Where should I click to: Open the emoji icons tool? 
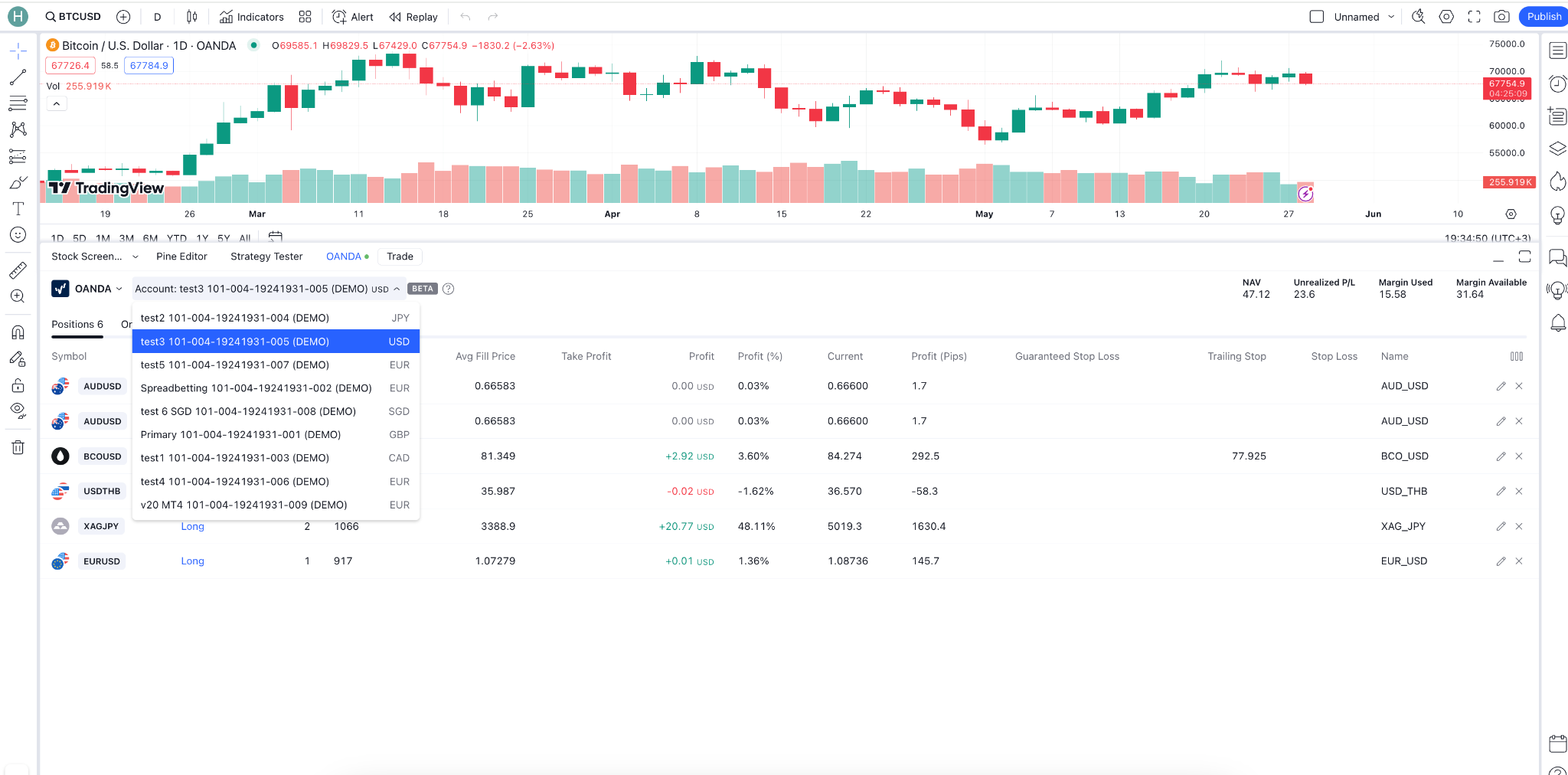(x=18, y=235)
